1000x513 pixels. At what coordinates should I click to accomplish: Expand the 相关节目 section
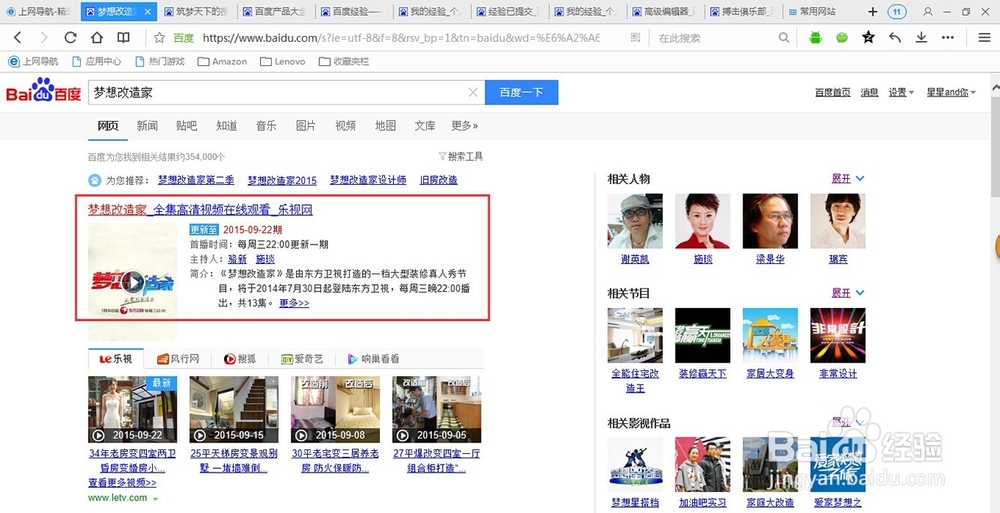tap(848, 293)
